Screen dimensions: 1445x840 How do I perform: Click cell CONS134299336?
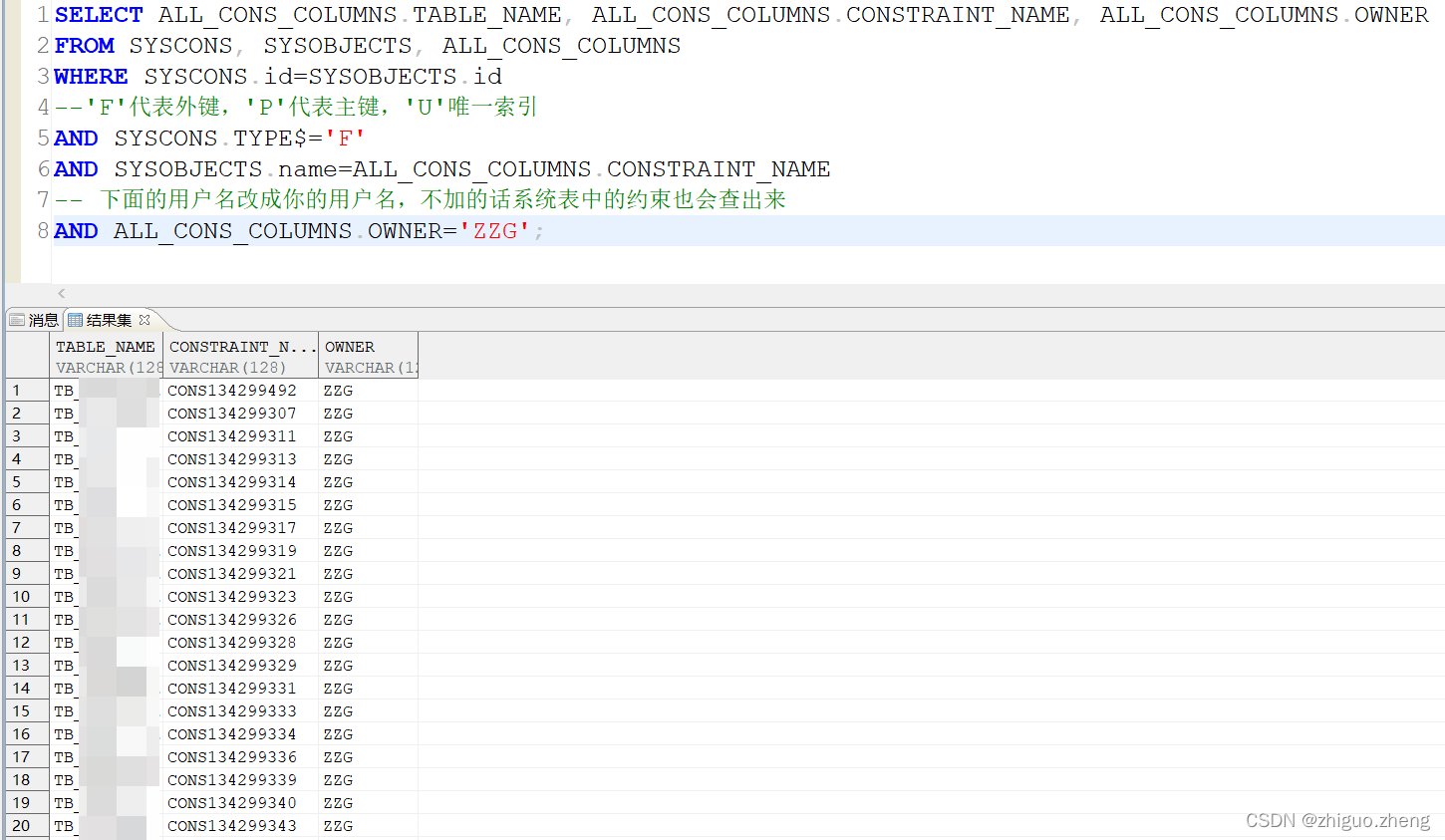coord(240,757)
